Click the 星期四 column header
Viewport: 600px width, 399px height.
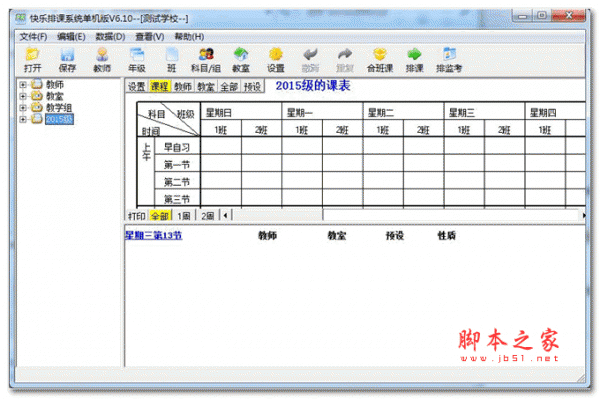(x=555, y=112)
